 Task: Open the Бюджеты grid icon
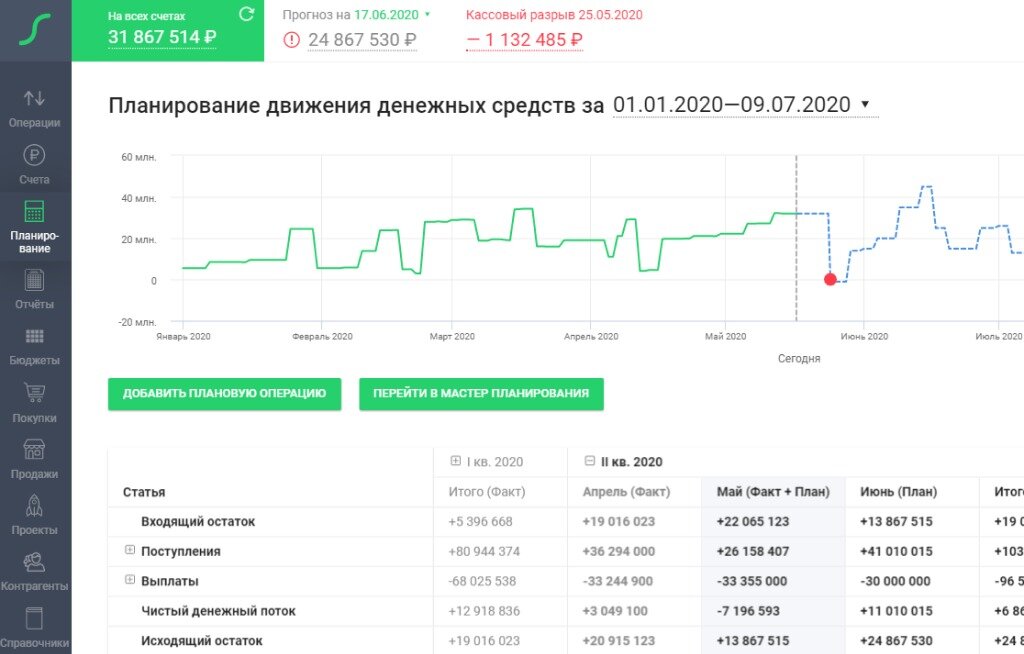(35, 336)
